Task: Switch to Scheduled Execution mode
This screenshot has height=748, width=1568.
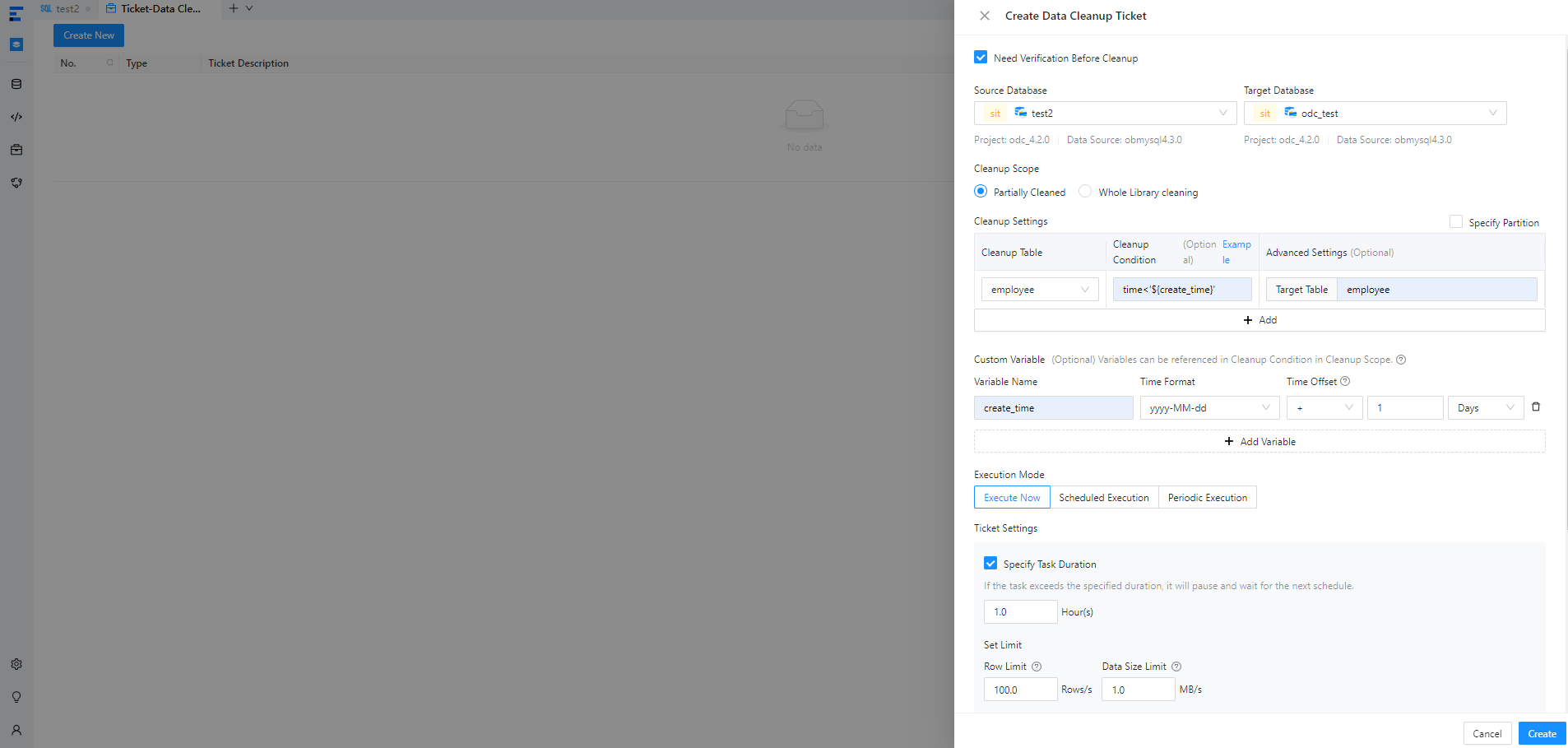Action: [1104, 498]
